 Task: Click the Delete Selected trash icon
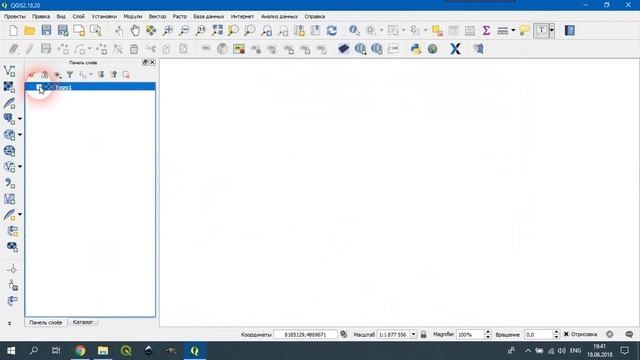pos(134,49)
